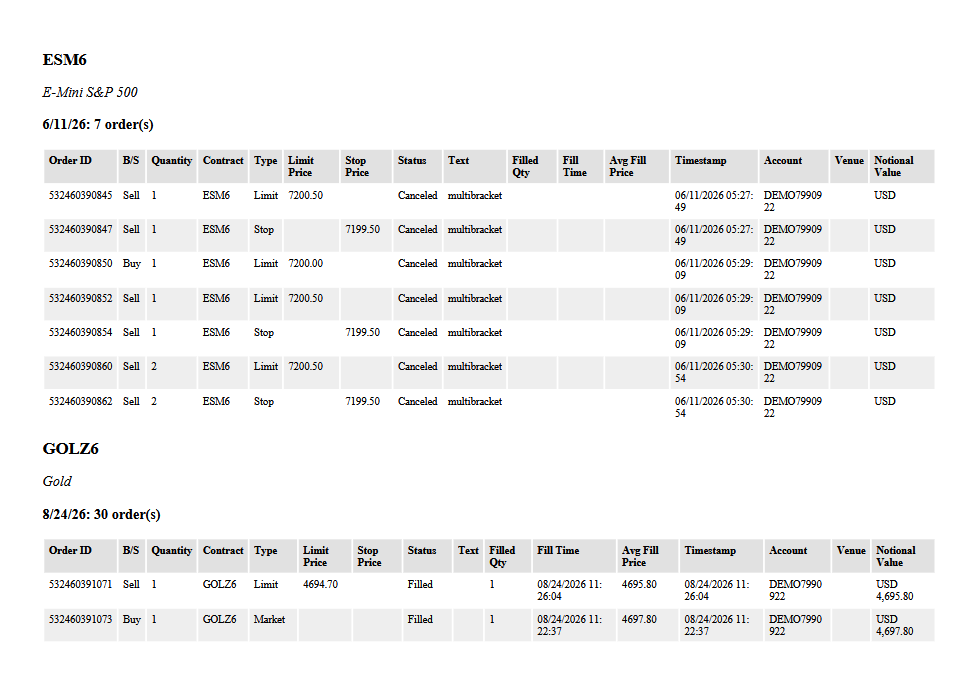Select the Gold subtitle text
The image size is (970, 679).
click(x=57, y=481)
